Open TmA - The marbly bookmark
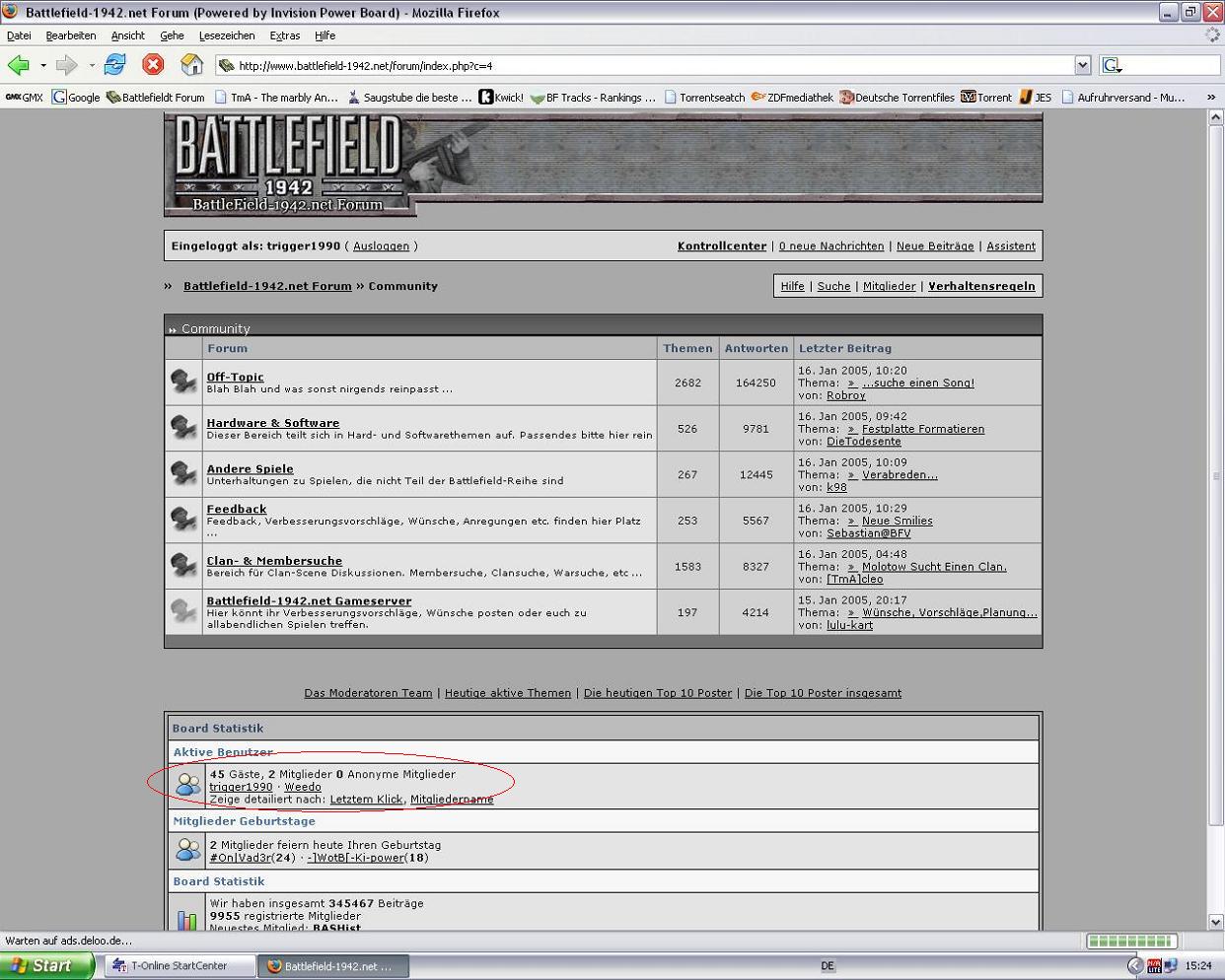 click(x=276, y=98)
